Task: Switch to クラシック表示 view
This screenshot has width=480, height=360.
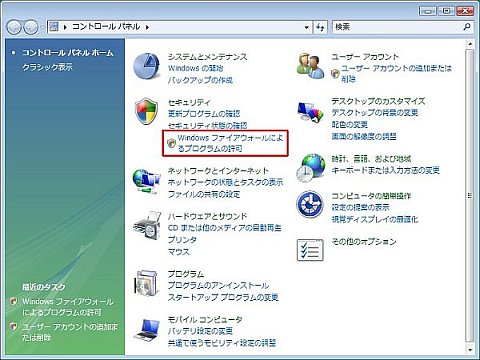Action: (x=47, y=67)
